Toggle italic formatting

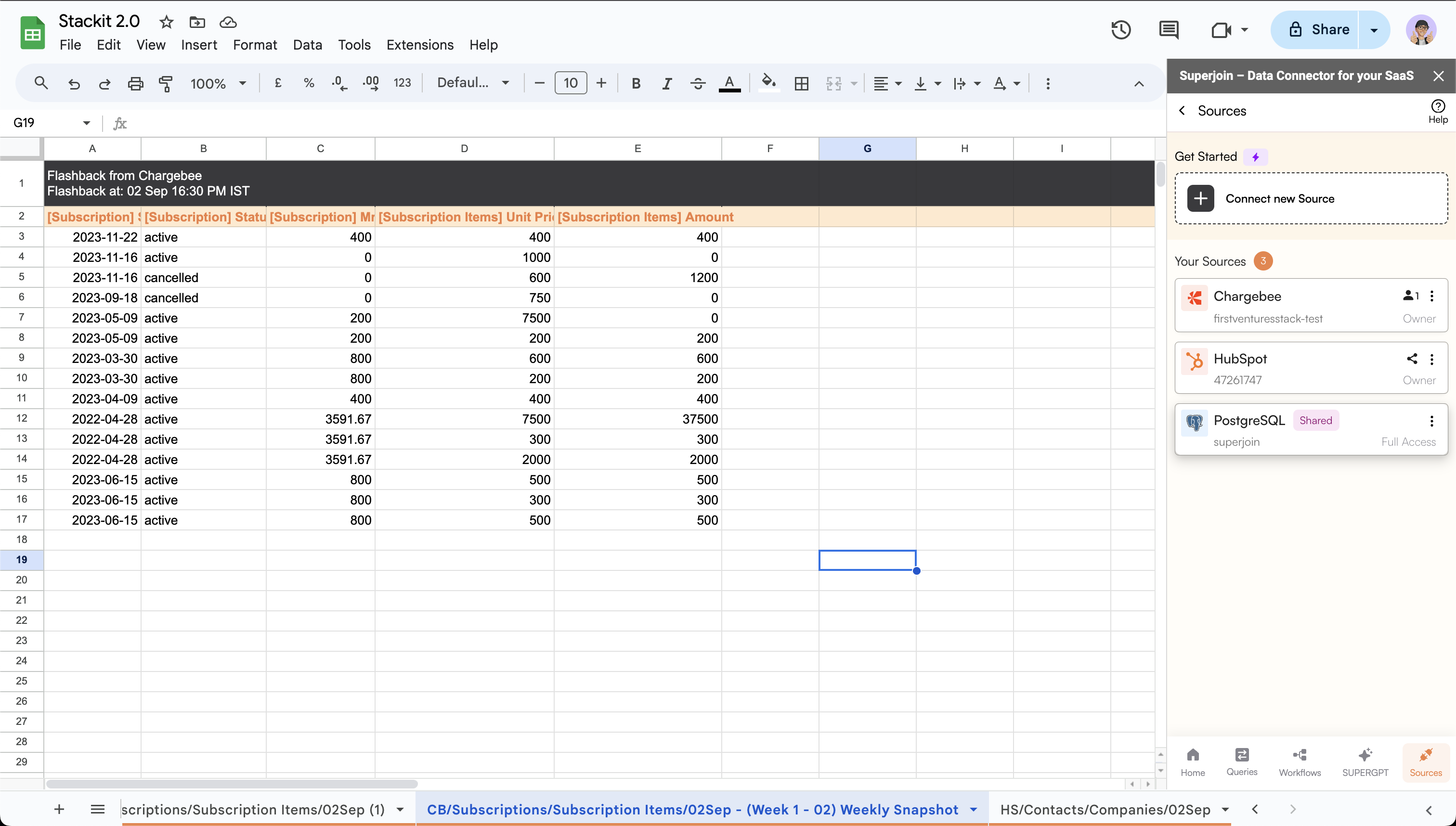(x=667, y=83)
